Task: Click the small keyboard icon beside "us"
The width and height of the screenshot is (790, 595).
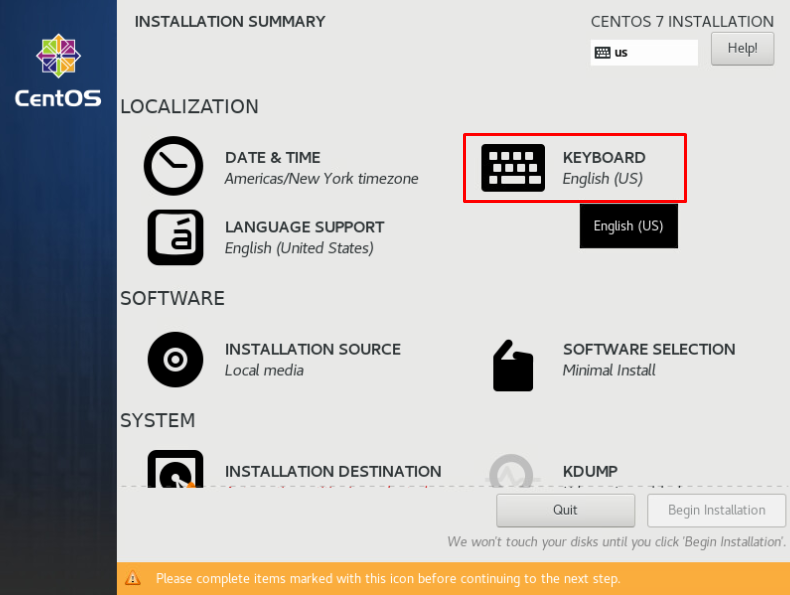Action: [x=602, y=52]
